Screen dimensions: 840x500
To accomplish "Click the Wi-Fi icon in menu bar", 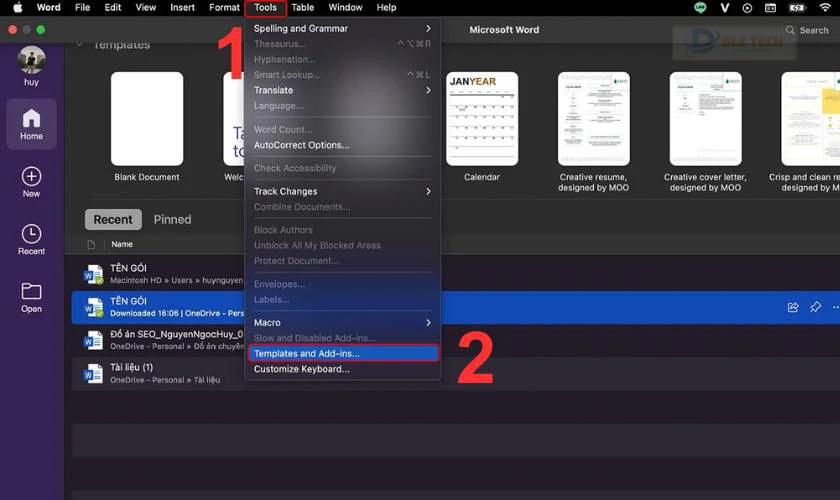I will (x=825, y=8).
